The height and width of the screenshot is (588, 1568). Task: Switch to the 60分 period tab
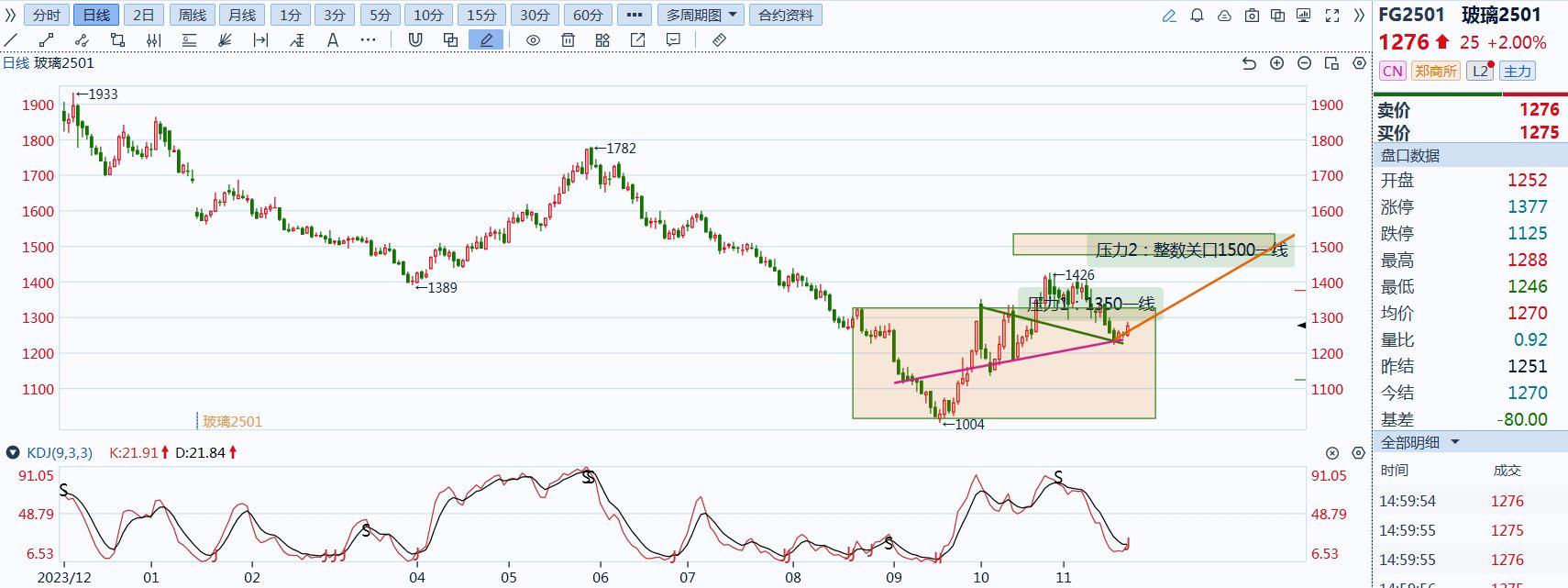coord(588,16)
